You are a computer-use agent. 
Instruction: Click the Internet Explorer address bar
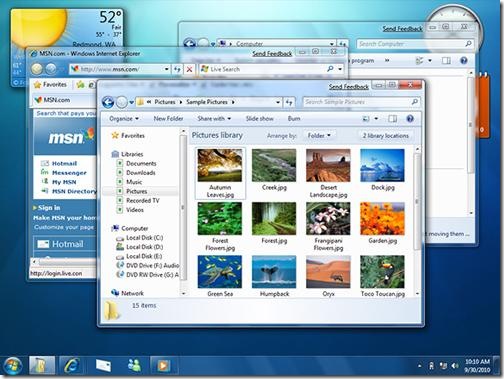coord(120,69)
